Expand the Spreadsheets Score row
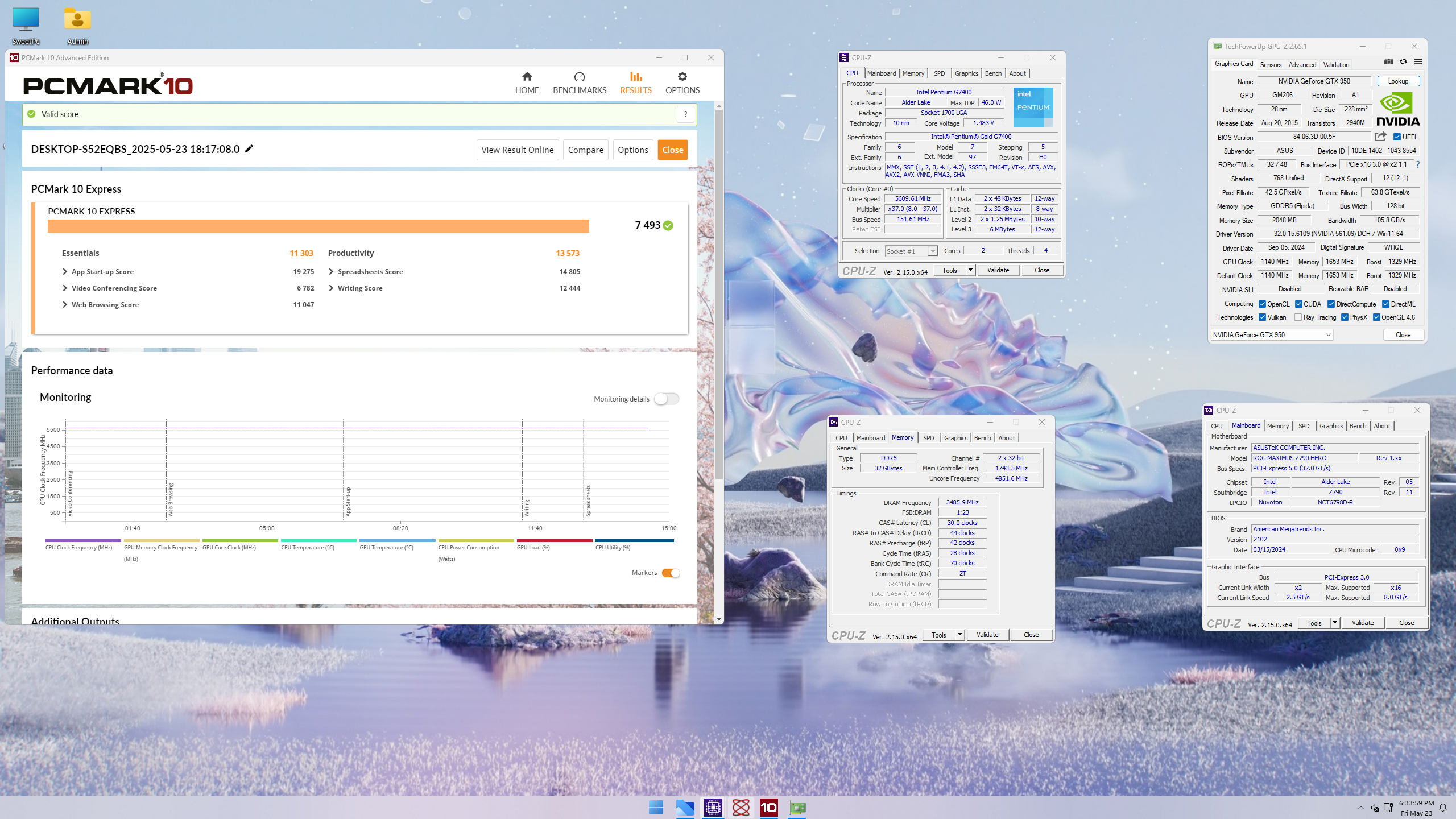Image resolution: width=1456 pixels, height=819 pixels. 331,271
